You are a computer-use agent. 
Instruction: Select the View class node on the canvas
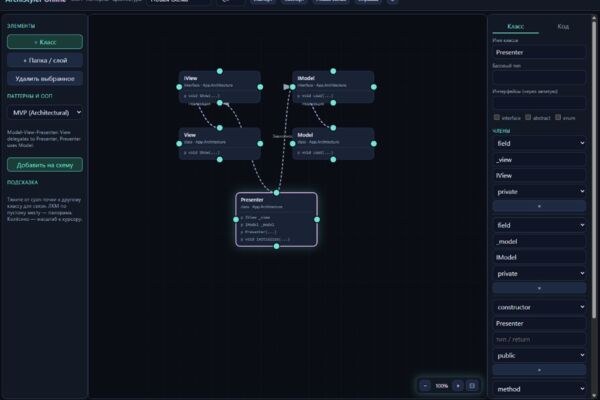(x=220, y=144)
